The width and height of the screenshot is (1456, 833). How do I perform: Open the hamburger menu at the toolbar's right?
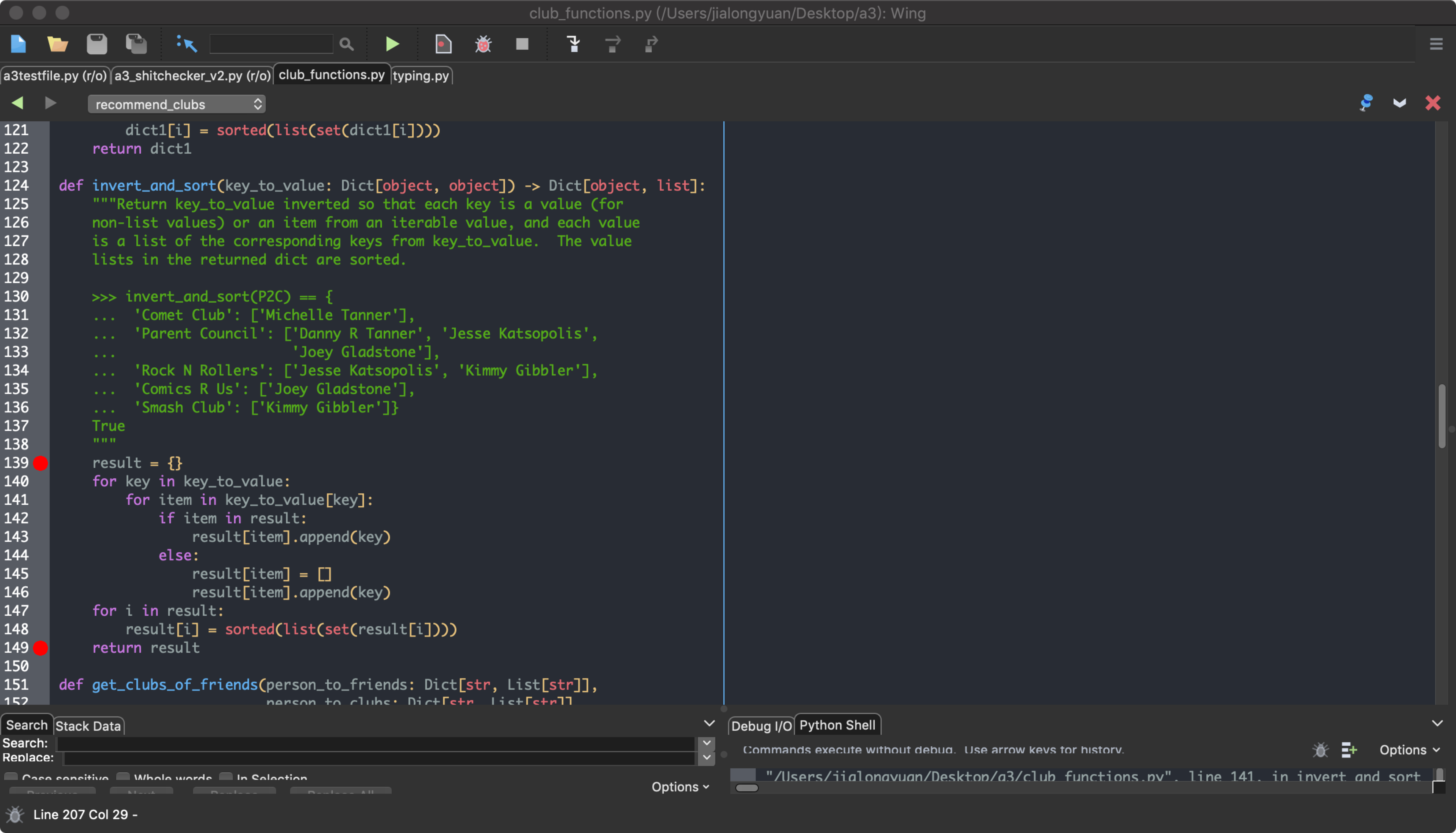point(1436,44)
